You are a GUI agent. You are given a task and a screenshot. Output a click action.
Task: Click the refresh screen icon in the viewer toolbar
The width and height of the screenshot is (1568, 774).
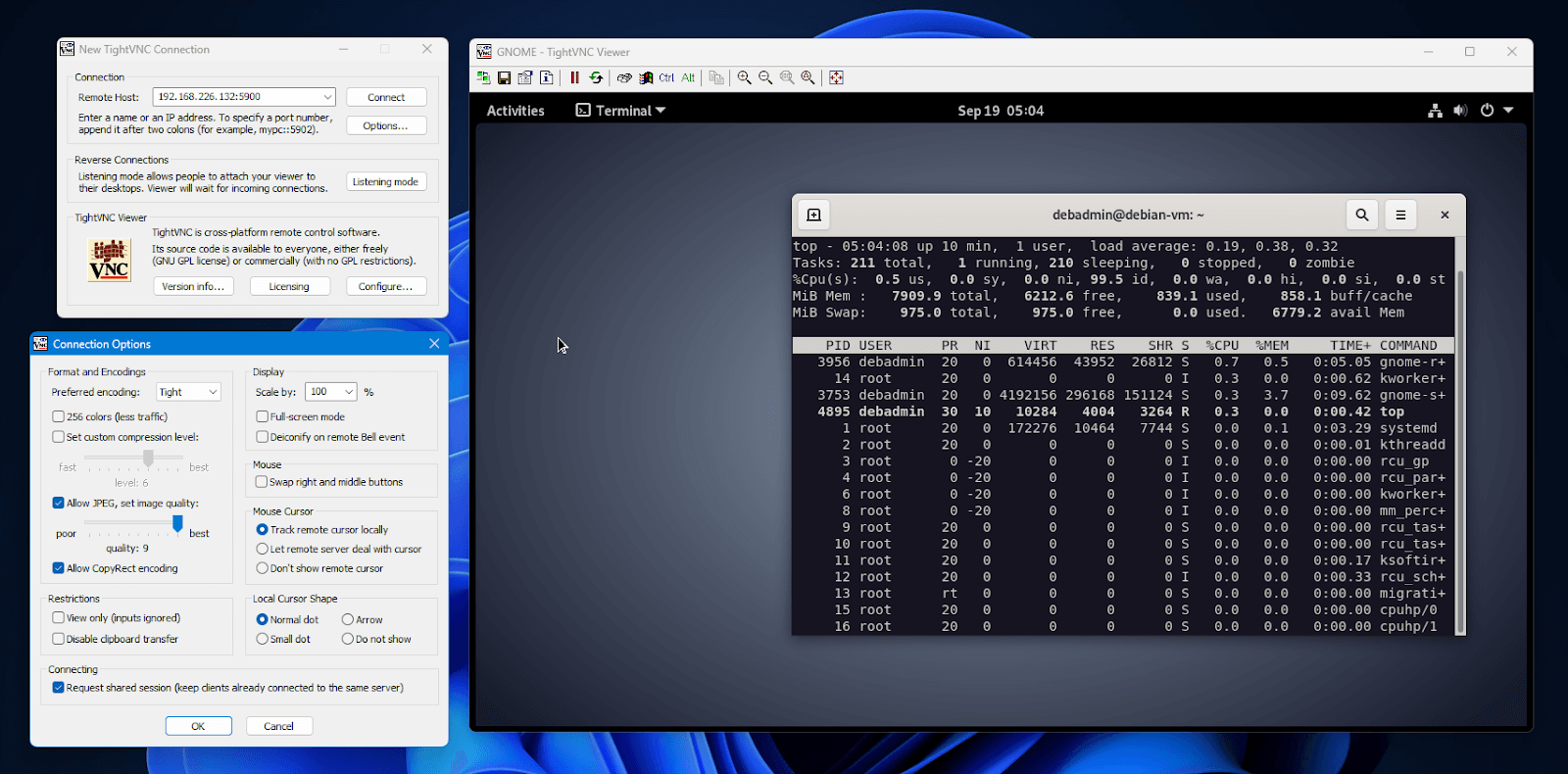(x=596, y=78)
